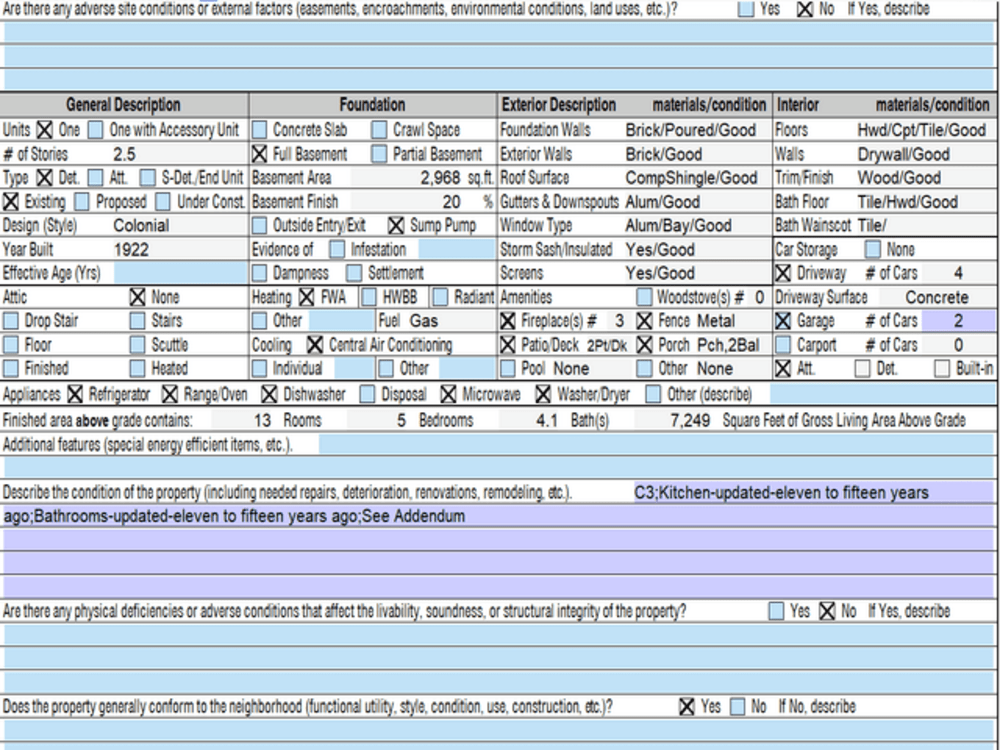This screenshot has width=1000, height=750.
Task: Check the Individual cooling box
Action: (x=260, y=369)
